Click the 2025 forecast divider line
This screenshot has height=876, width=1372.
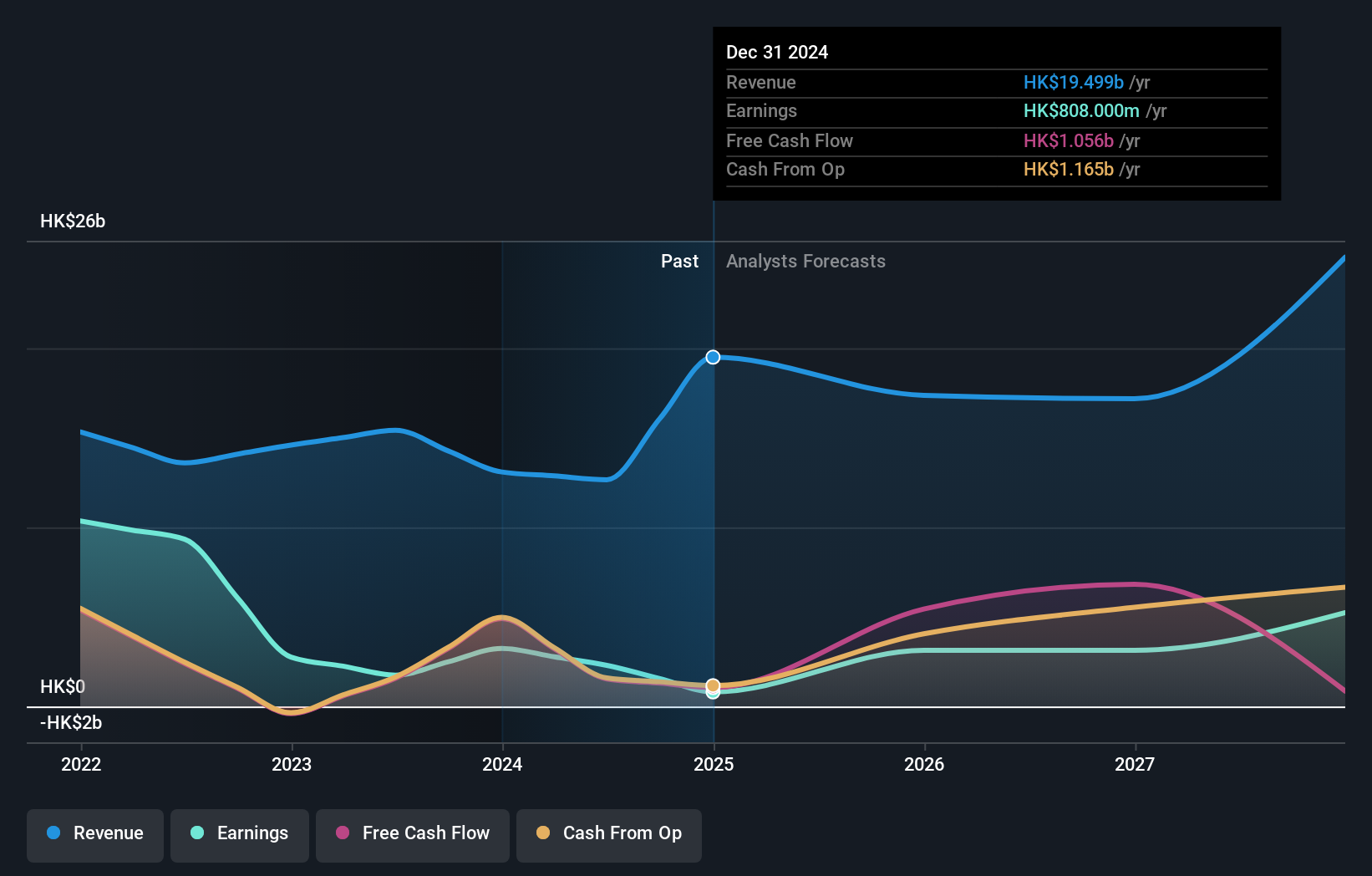(x=713, y=502)
